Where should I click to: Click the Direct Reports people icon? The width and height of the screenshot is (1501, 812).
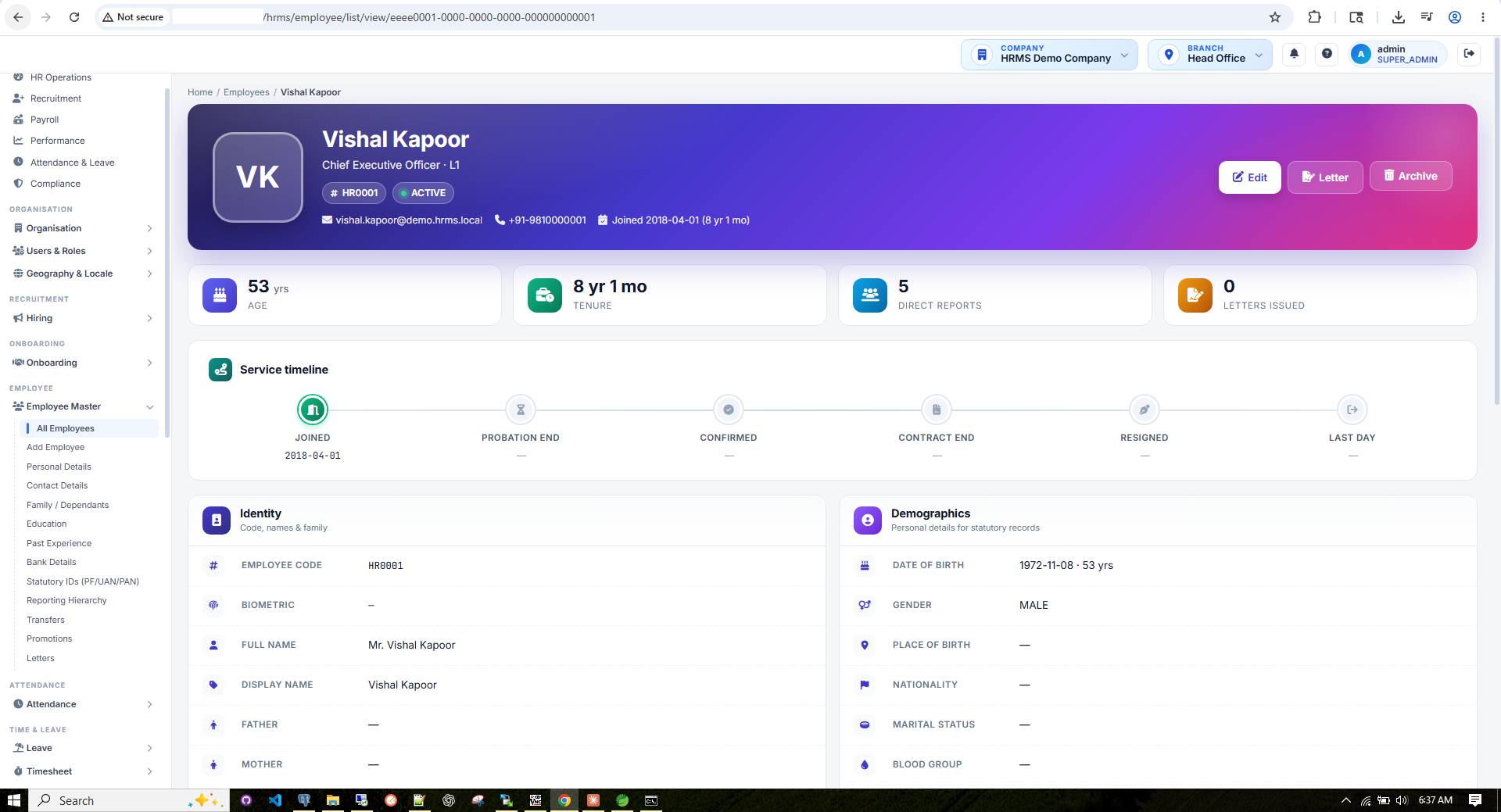coord(870,295)
